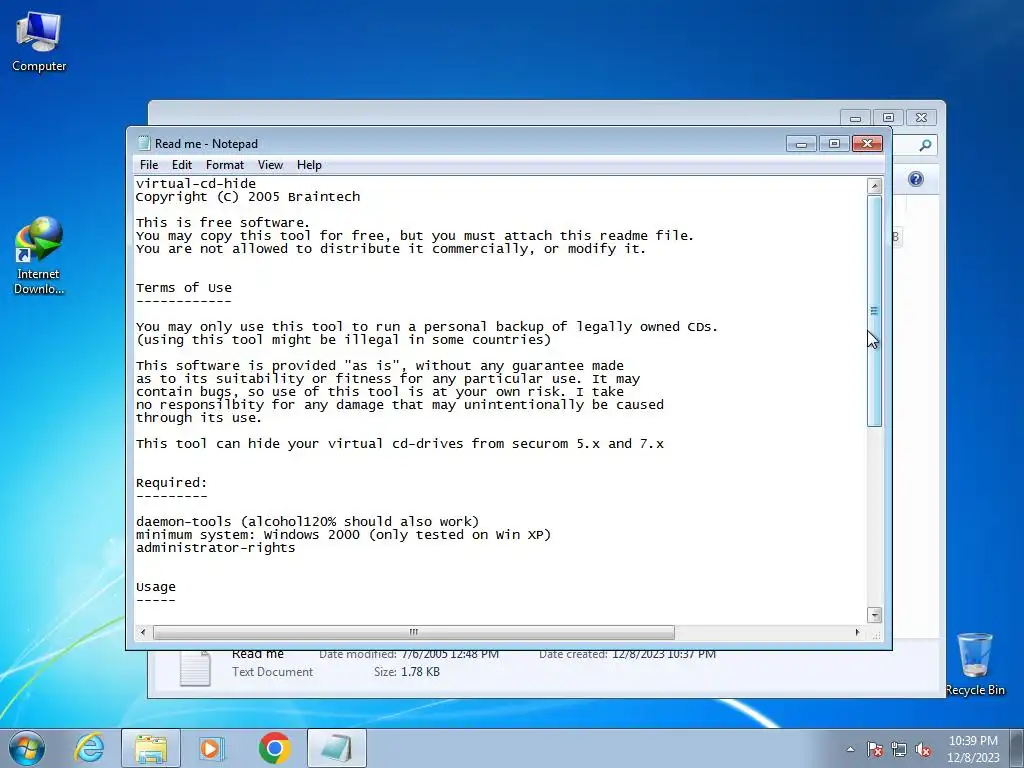Image resolution: width=1024 pixels, height=768 pixels.
Task: Click 'Terms of Use' heading in Notepad
Action: [x=184, y=288]
